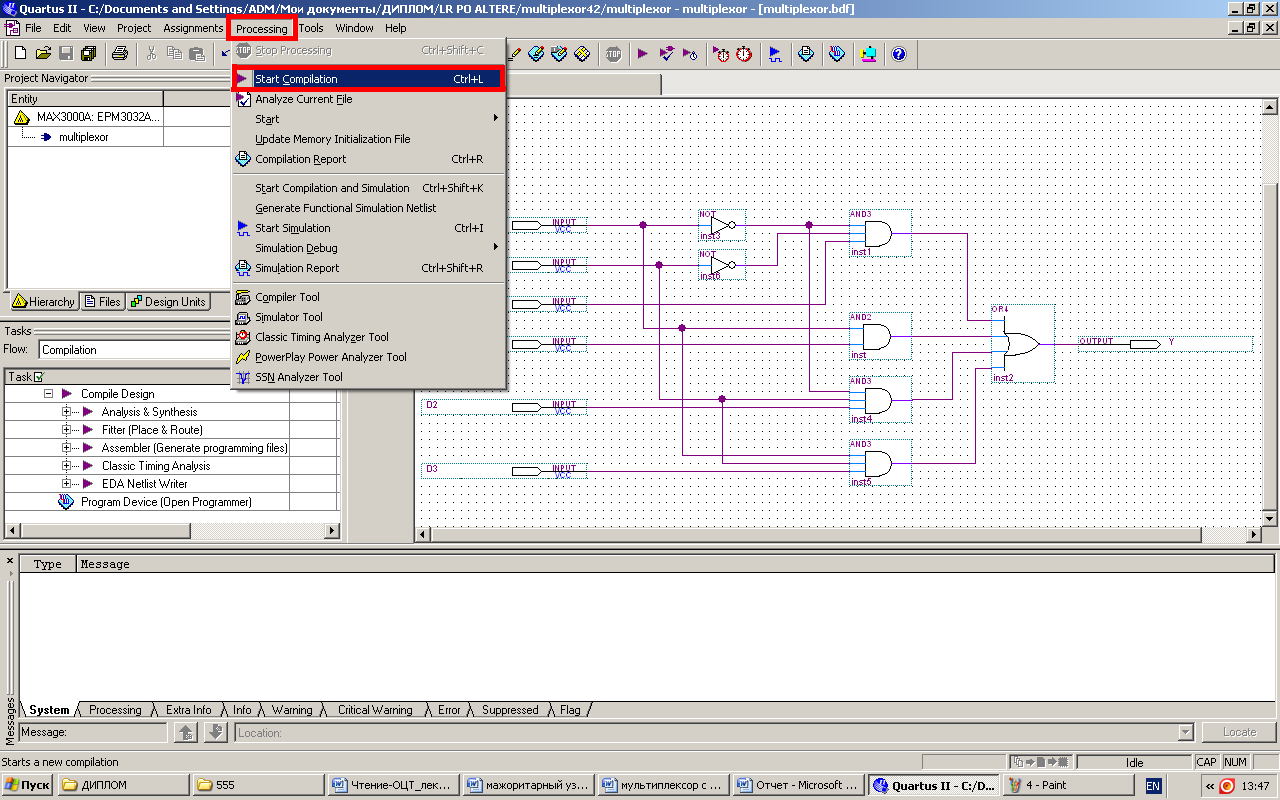Expand the Fitter (Place & Route) task

[67, 430]
